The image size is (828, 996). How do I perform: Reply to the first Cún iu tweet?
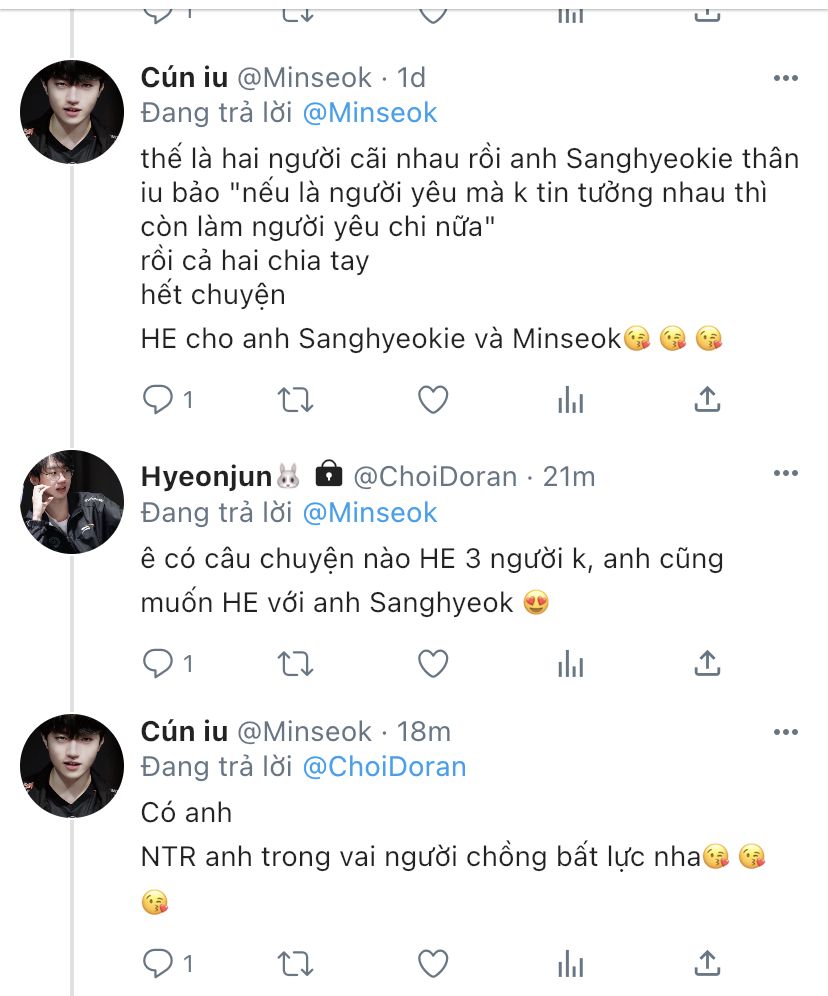click(x=157, y=401)
